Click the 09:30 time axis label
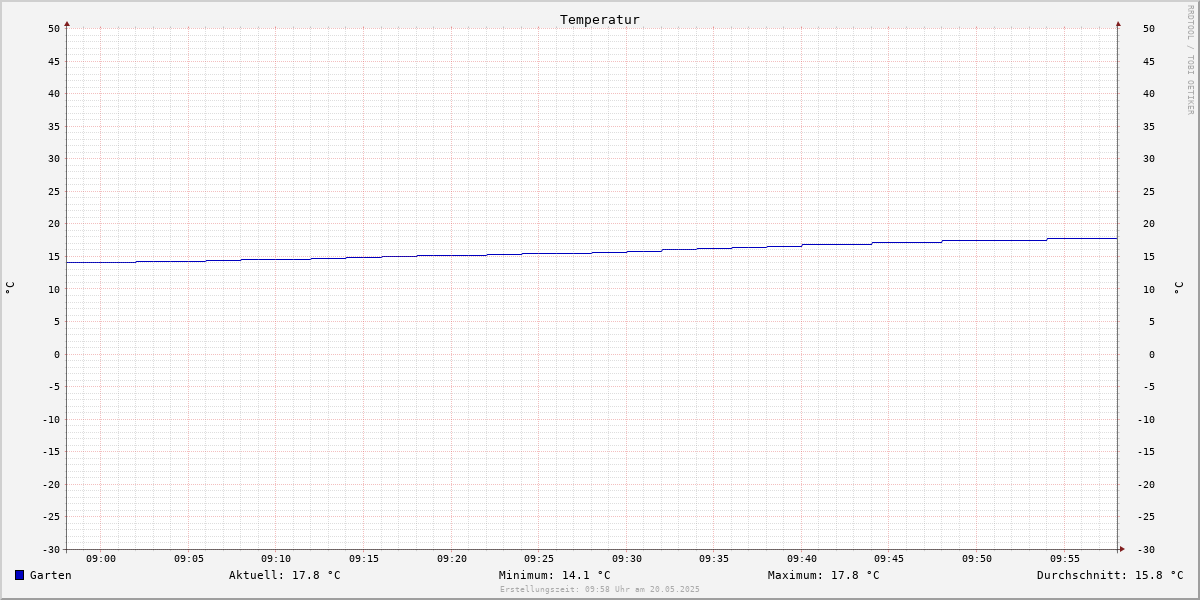This screenshot has height=600, width=1200. pos(627,559)
